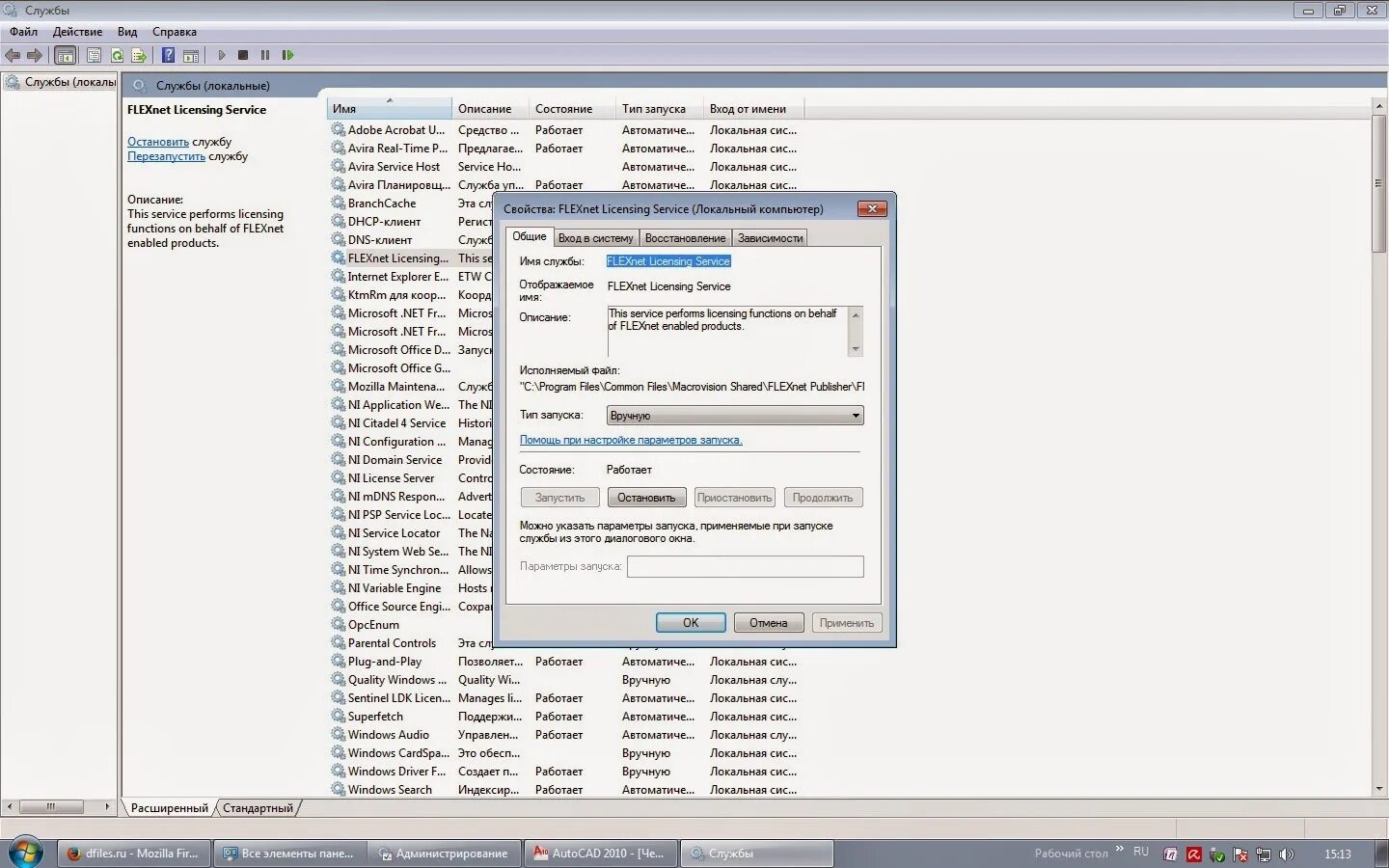Click the Export list toolbar icon

[x=139, y=55]
